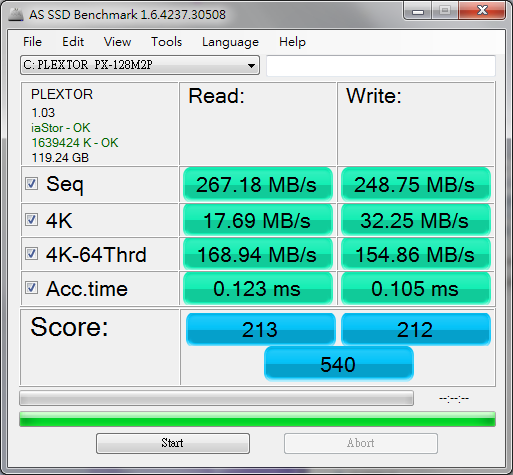Click the Start button
This screenshot has width=513, height=475.
[173, 443]
